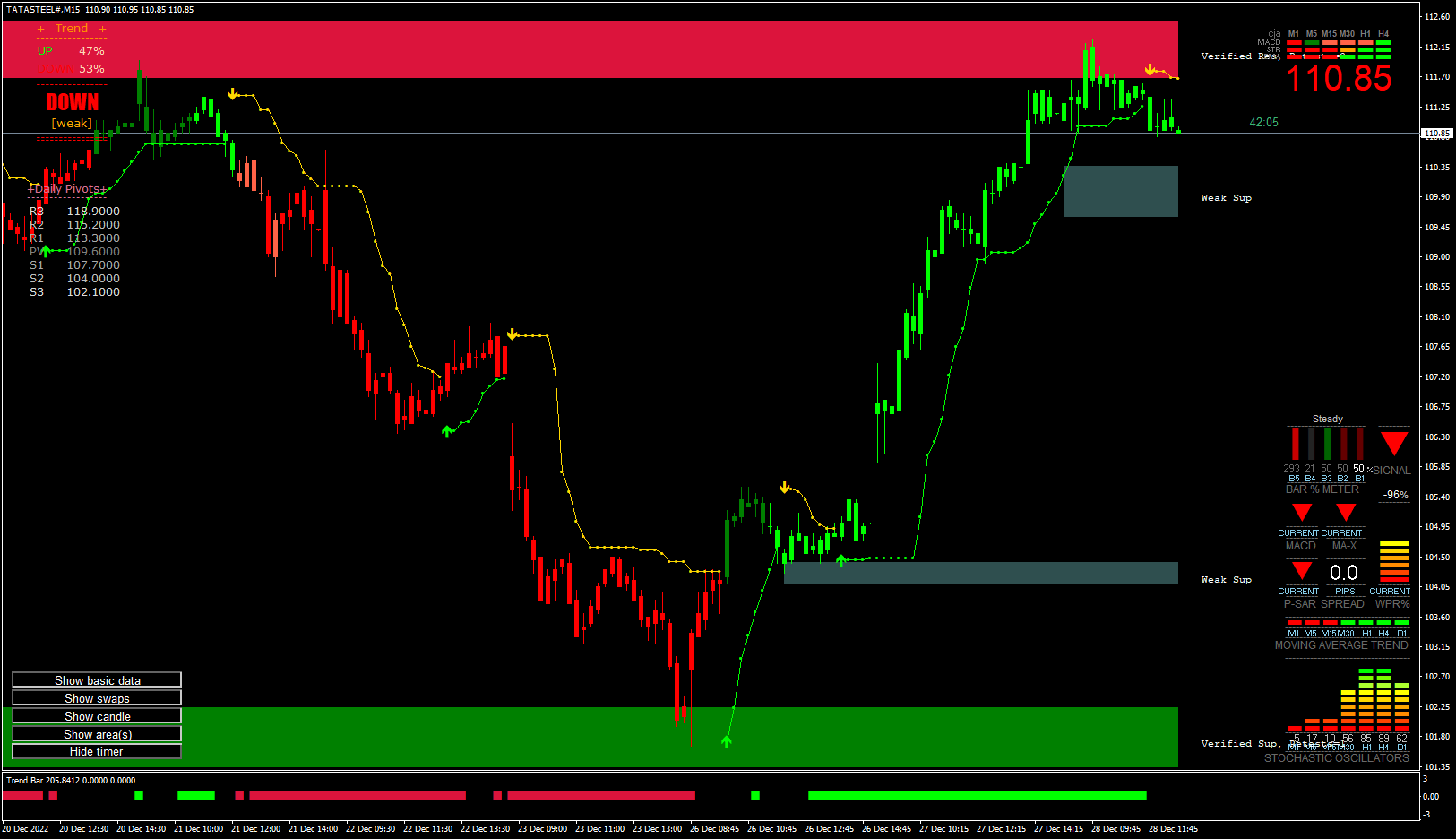The image size is (1456, 839).
Task: Click the long green Trend Bar segment
Action: pyautogui.click(x=977, y=796)
